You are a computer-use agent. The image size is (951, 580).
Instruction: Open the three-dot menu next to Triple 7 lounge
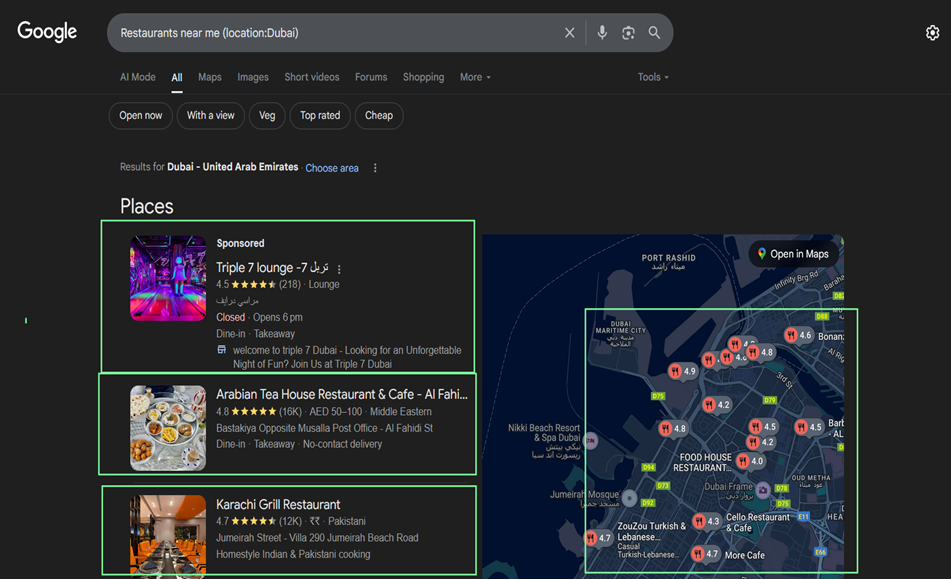pos(339,269)
